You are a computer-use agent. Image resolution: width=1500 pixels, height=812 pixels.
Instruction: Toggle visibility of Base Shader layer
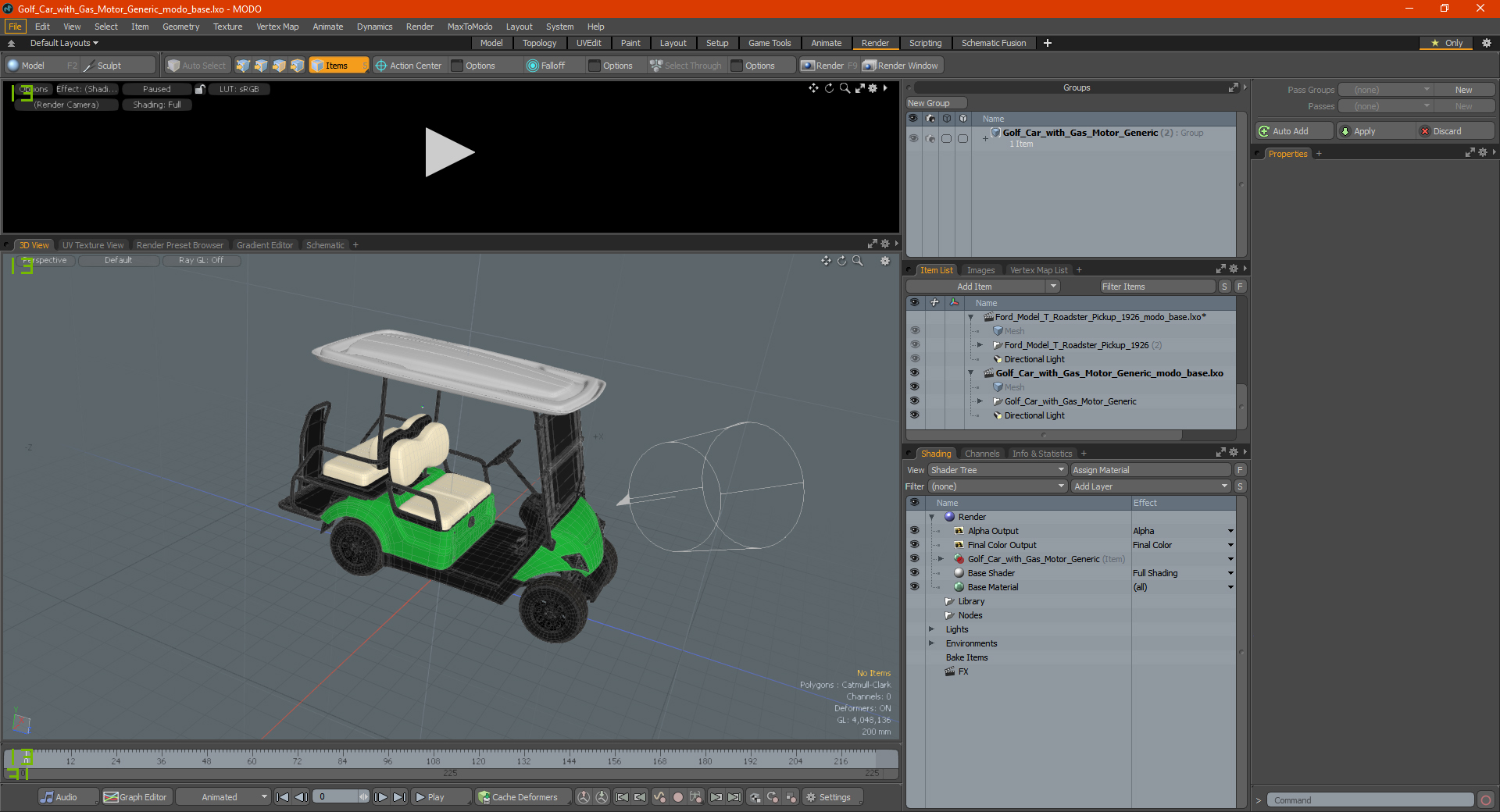coord(914,573)
